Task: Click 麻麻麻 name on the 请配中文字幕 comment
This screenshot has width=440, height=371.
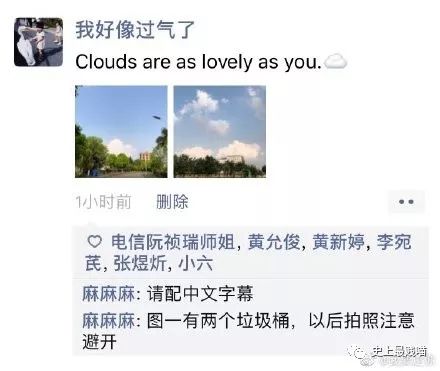Action: (109, 294)
